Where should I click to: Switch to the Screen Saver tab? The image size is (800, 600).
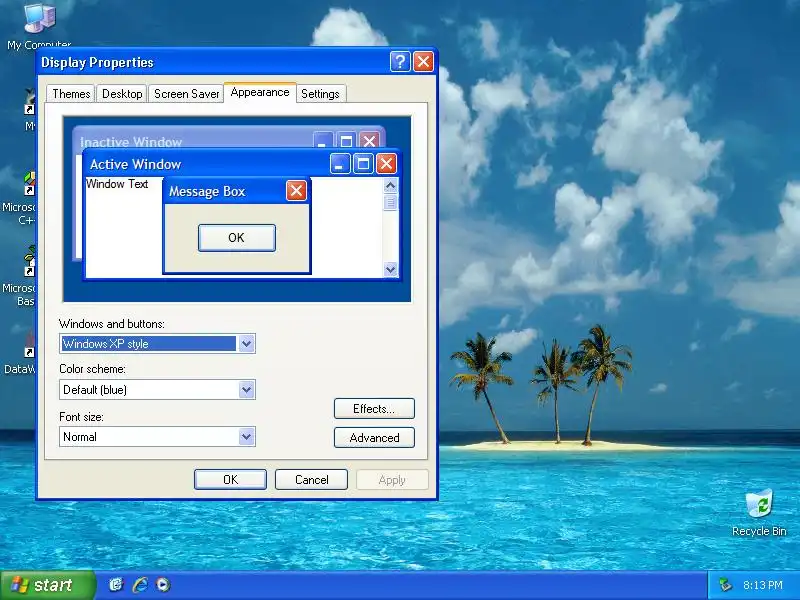coord(186,94)
